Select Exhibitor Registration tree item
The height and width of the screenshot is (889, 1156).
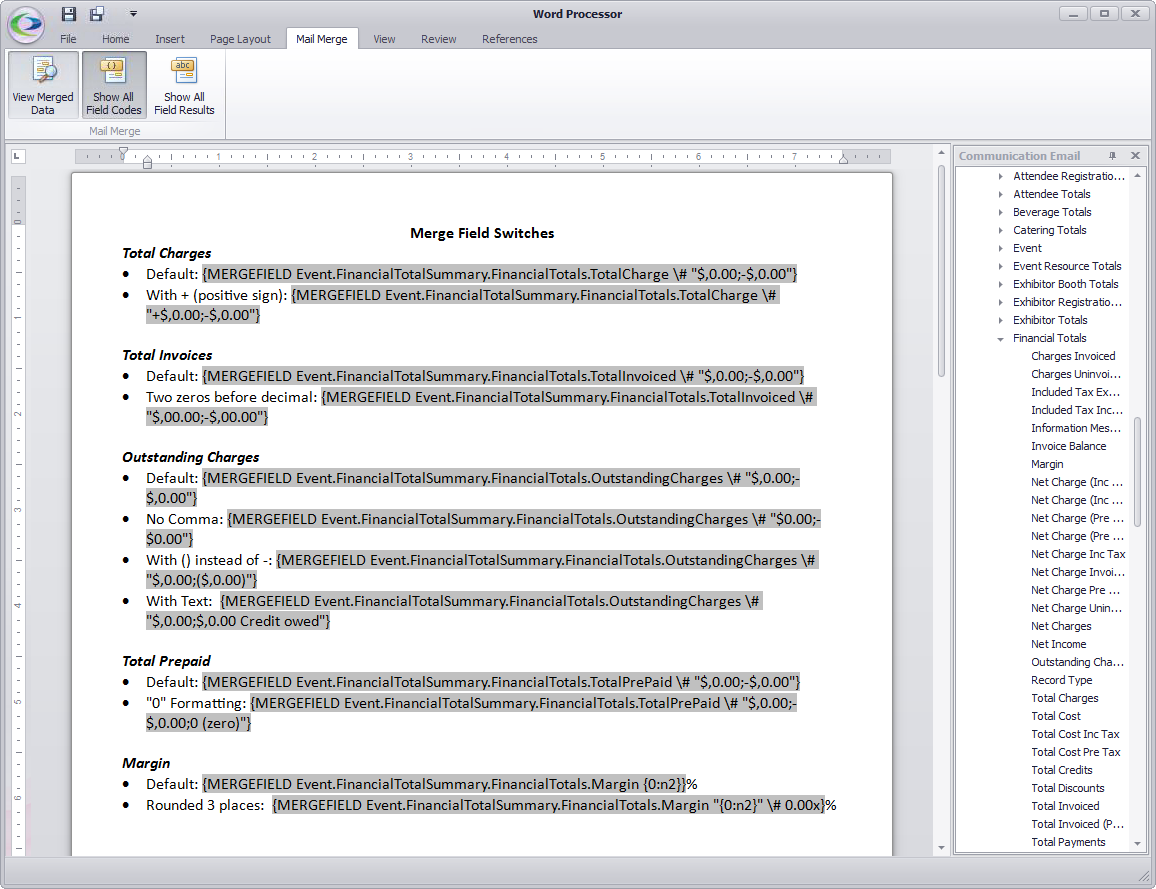click(1067, 302)
